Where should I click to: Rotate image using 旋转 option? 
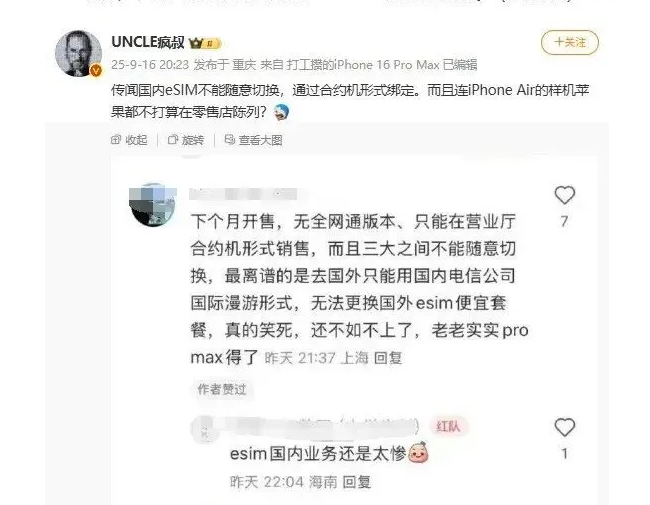click(x=186, y=140)
